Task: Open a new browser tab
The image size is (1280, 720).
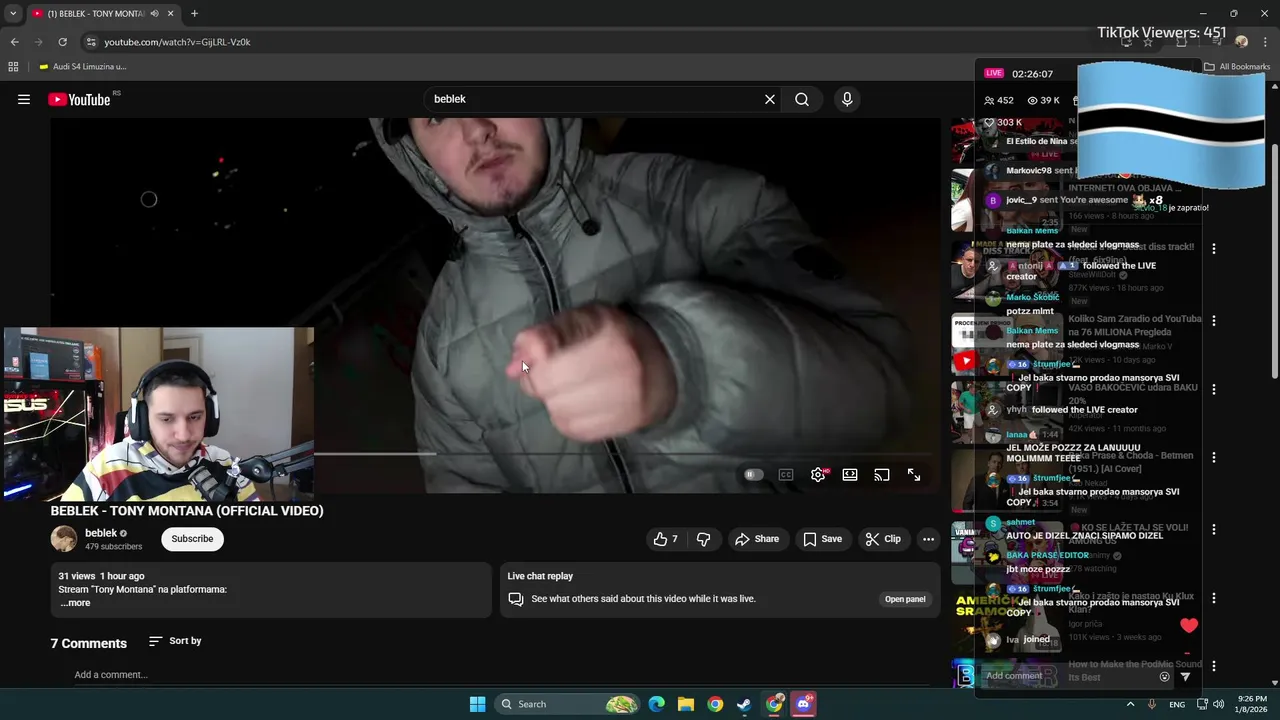Action: [194, 14]
